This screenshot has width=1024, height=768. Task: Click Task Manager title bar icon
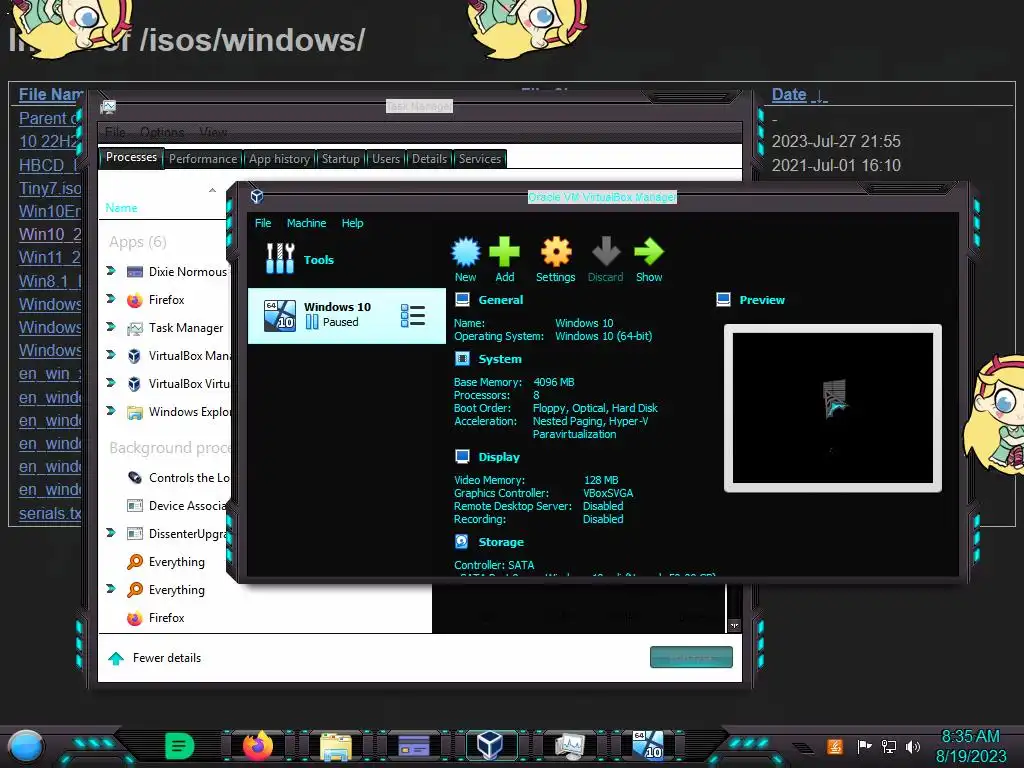tap(108, 106)
